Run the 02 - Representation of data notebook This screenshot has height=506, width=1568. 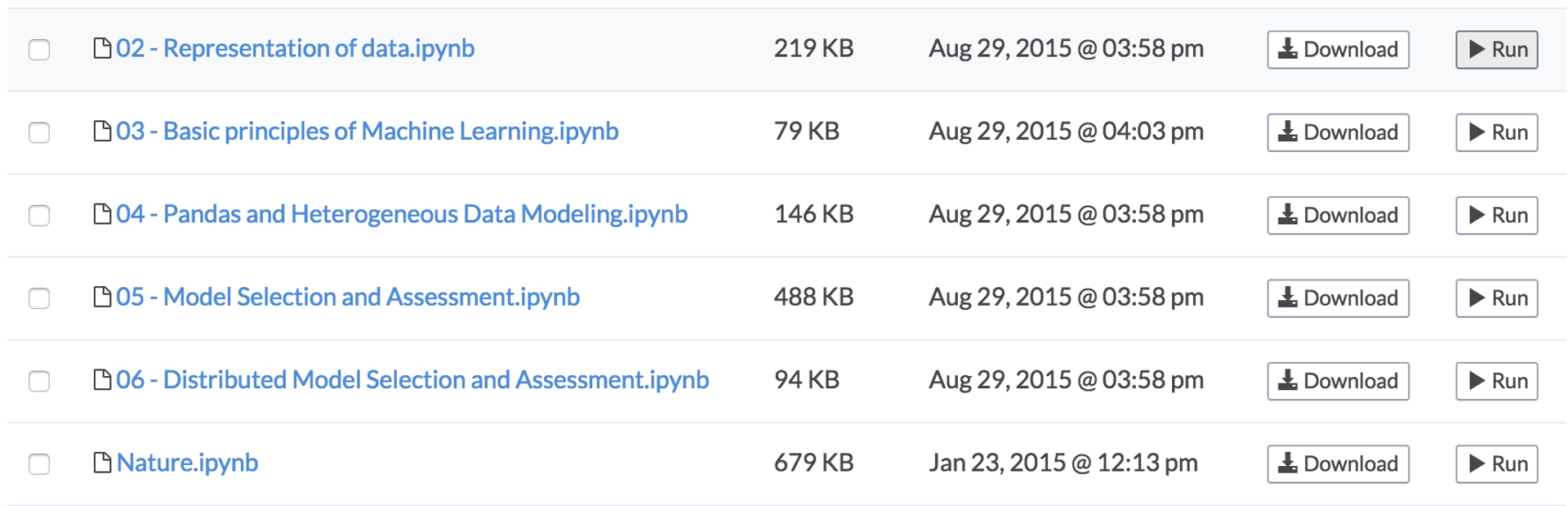pos(1496,50)
